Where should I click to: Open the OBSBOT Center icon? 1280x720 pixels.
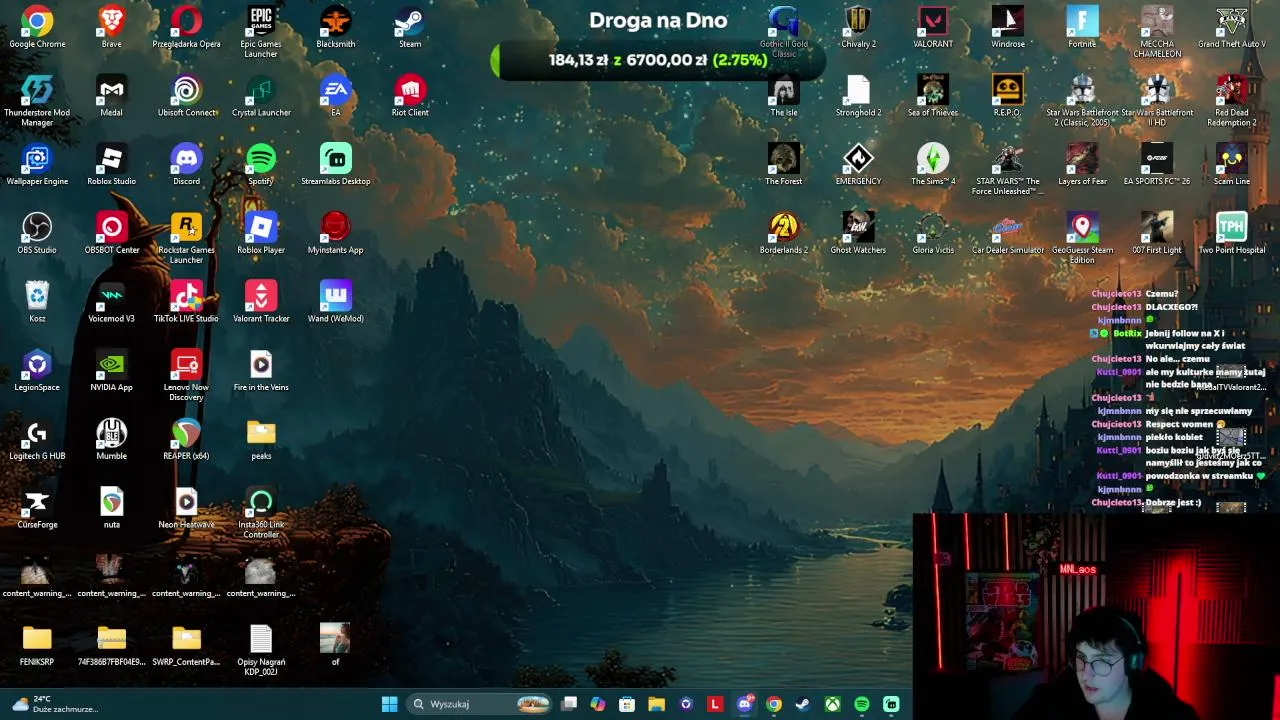click(x=111, y=233)
